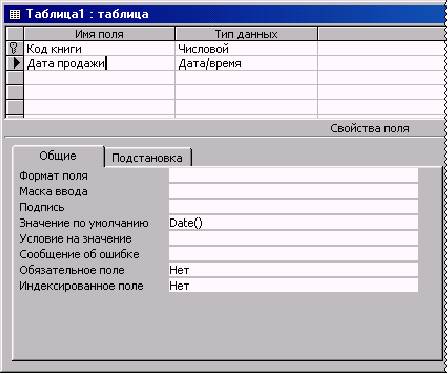Viewport: 448px width, 374px height.
Task: Click the Подпись property field
Action: [x=293, y=207]
